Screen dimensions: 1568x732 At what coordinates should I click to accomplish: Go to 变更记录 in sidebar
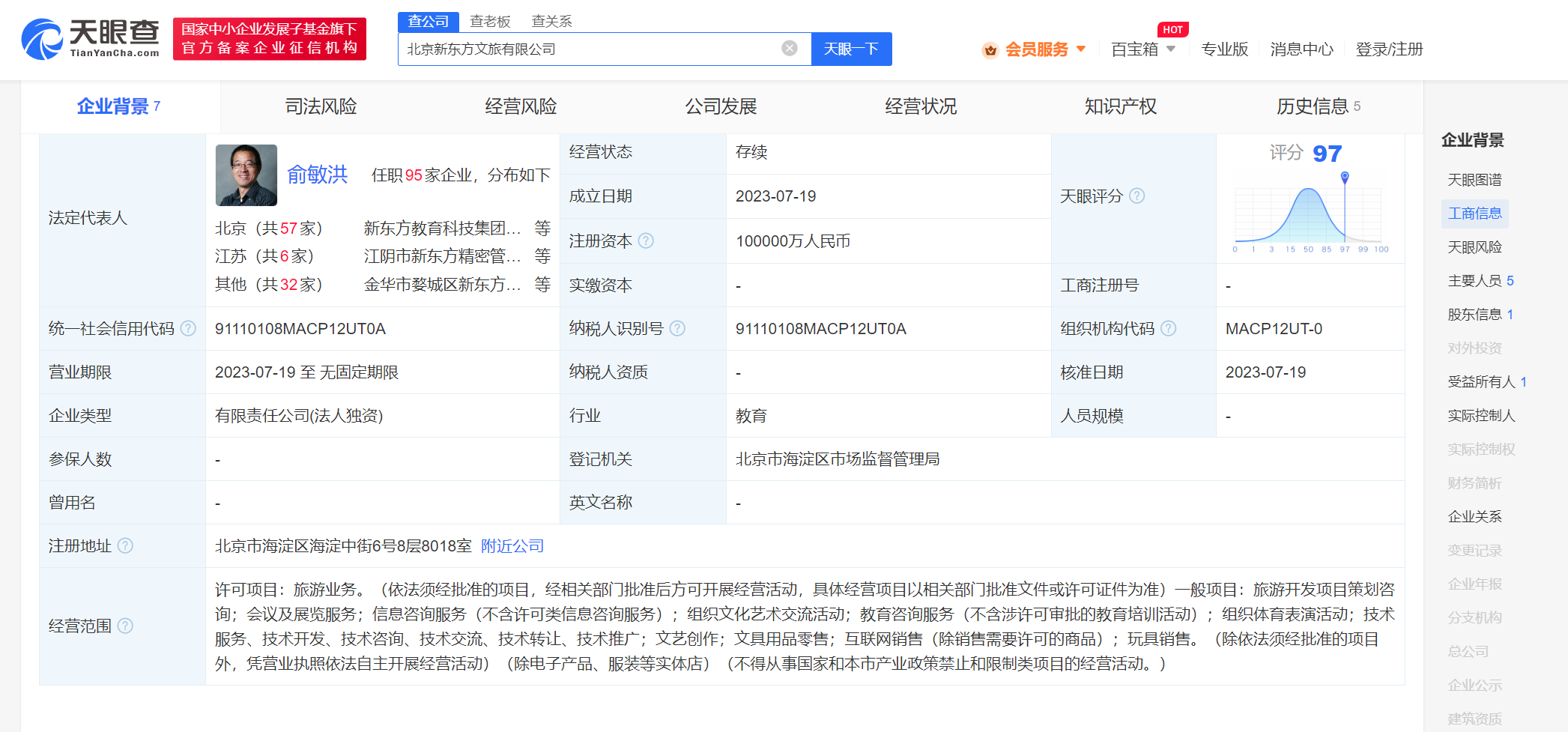point(1474,551)
